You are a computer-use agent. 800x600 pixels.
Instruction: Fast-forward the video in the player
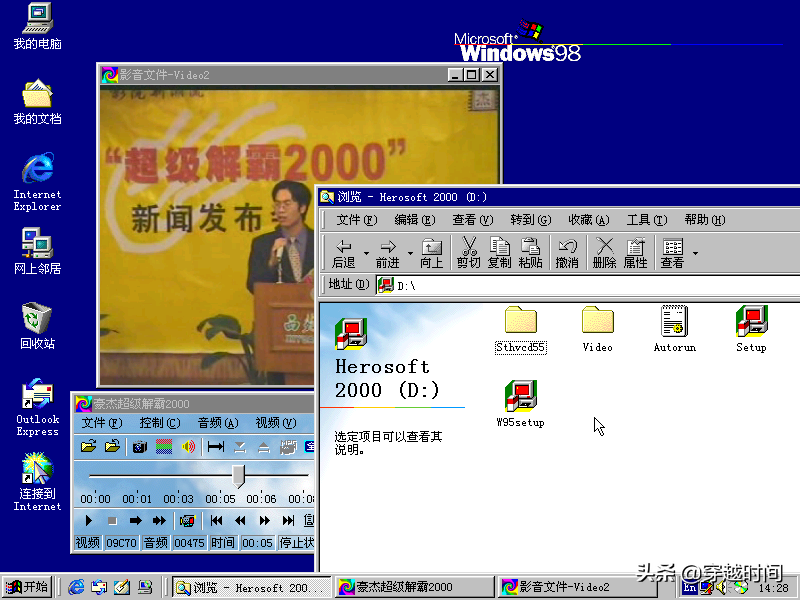pos(264,520)
